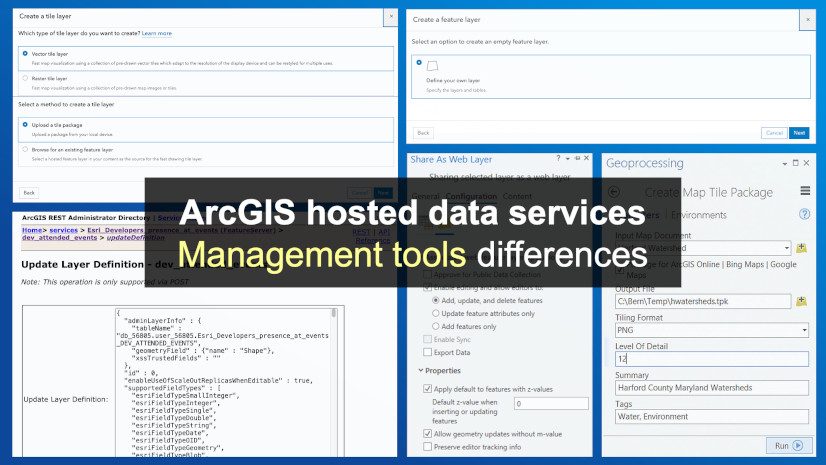Viewport: 826px width, 465px height.
Task: Open Share As Web Layer pane options arrow
Action: click(x=567, y=159)
